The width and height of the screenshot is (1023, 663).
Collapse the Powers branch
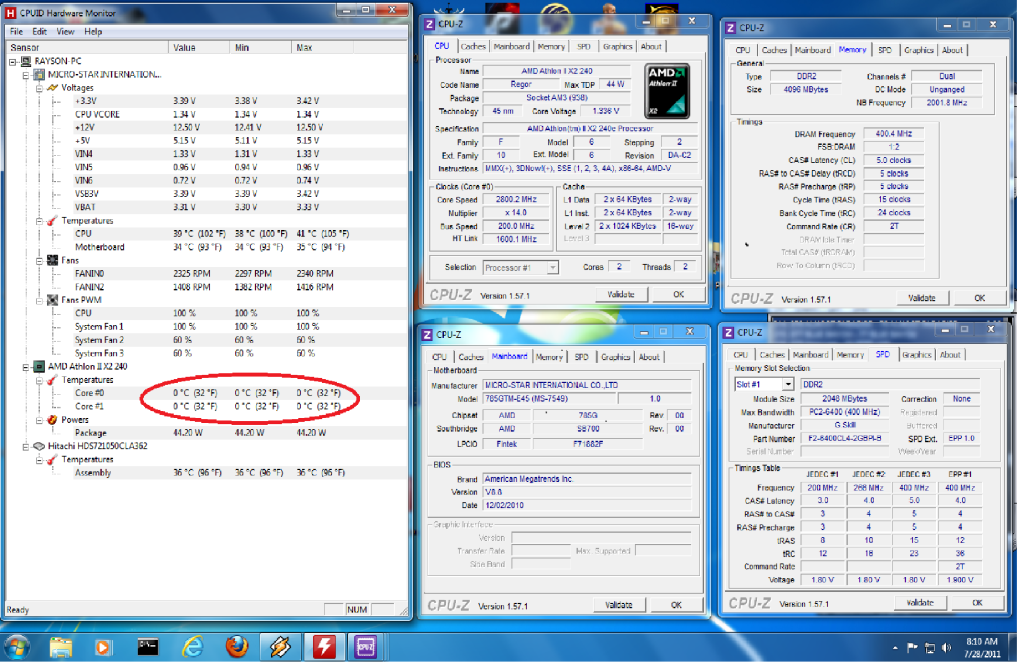(x=39, y=420)
